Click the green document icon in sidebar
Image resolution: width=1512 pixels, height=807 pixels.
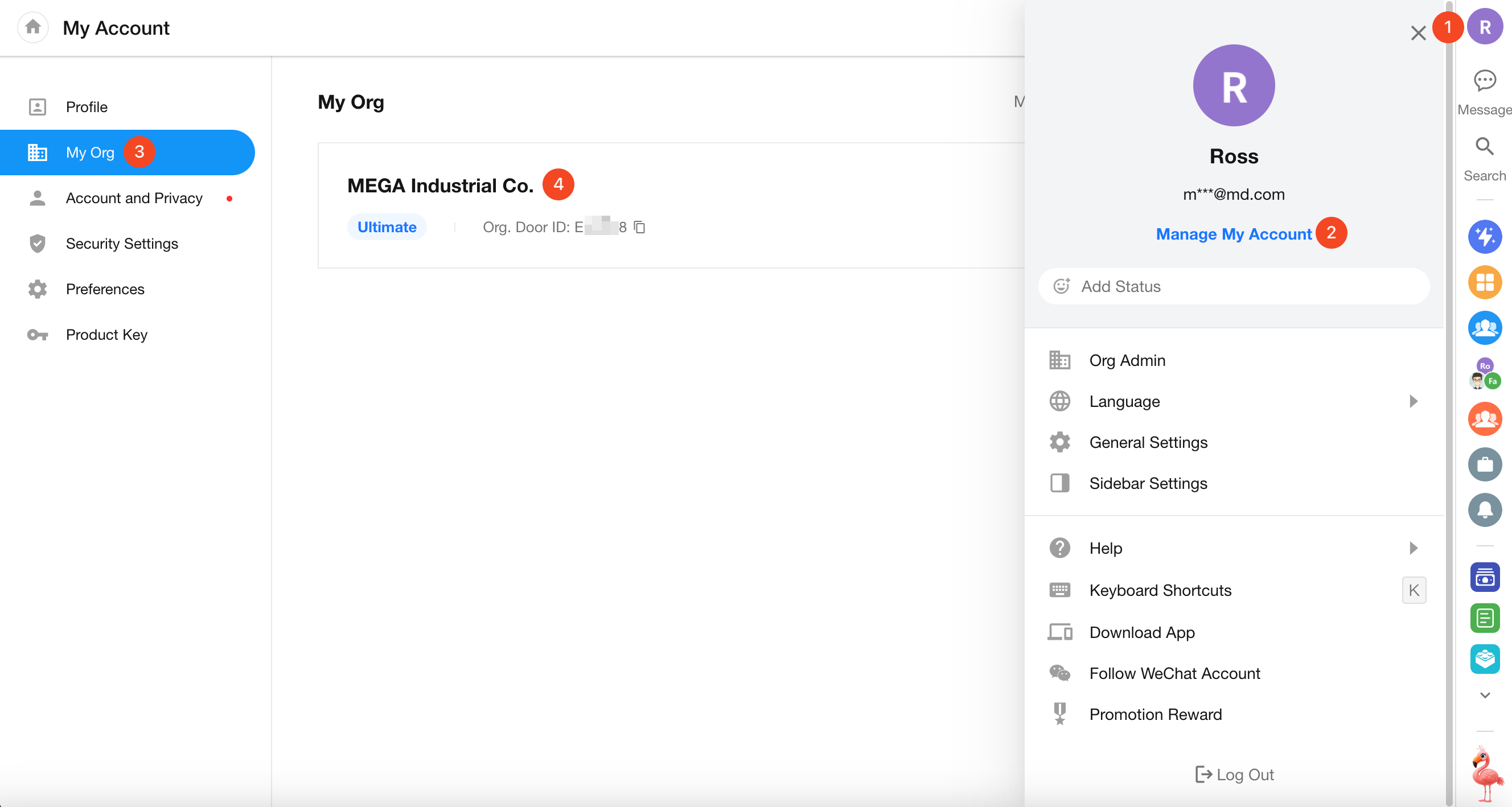[1485, 618]
